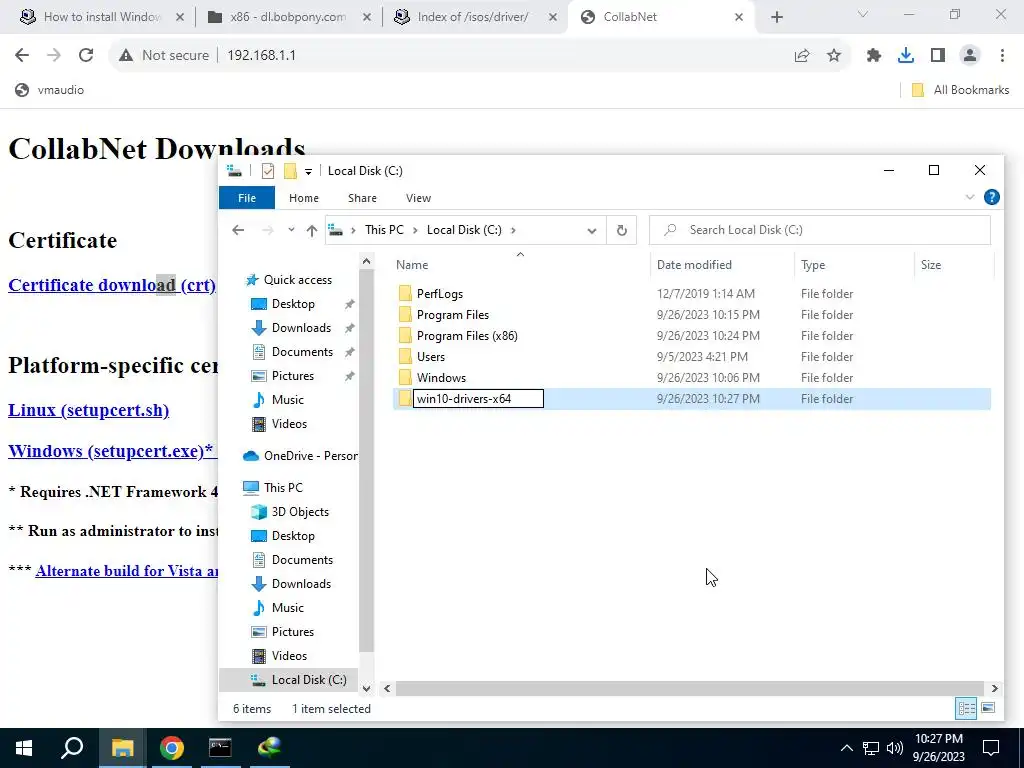This screenshot has height=768, width=1024.
Task: Open Chrome downloads icon
Action: (906, 56)
